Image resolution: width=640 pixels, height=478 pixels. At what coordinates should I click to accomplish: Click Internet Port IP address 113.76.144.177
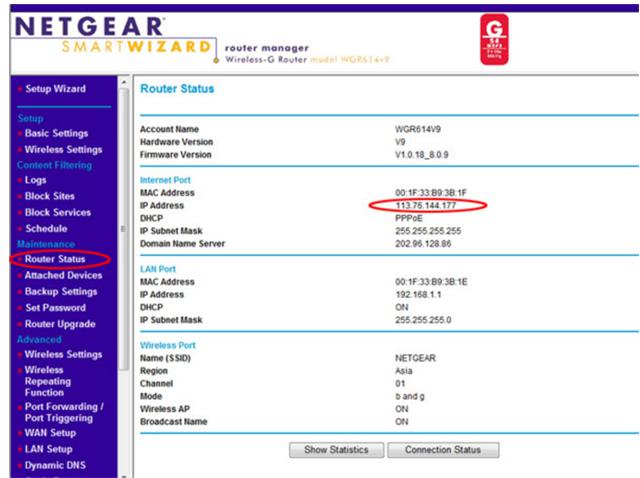pyautogui.click(x=426, y=205)
